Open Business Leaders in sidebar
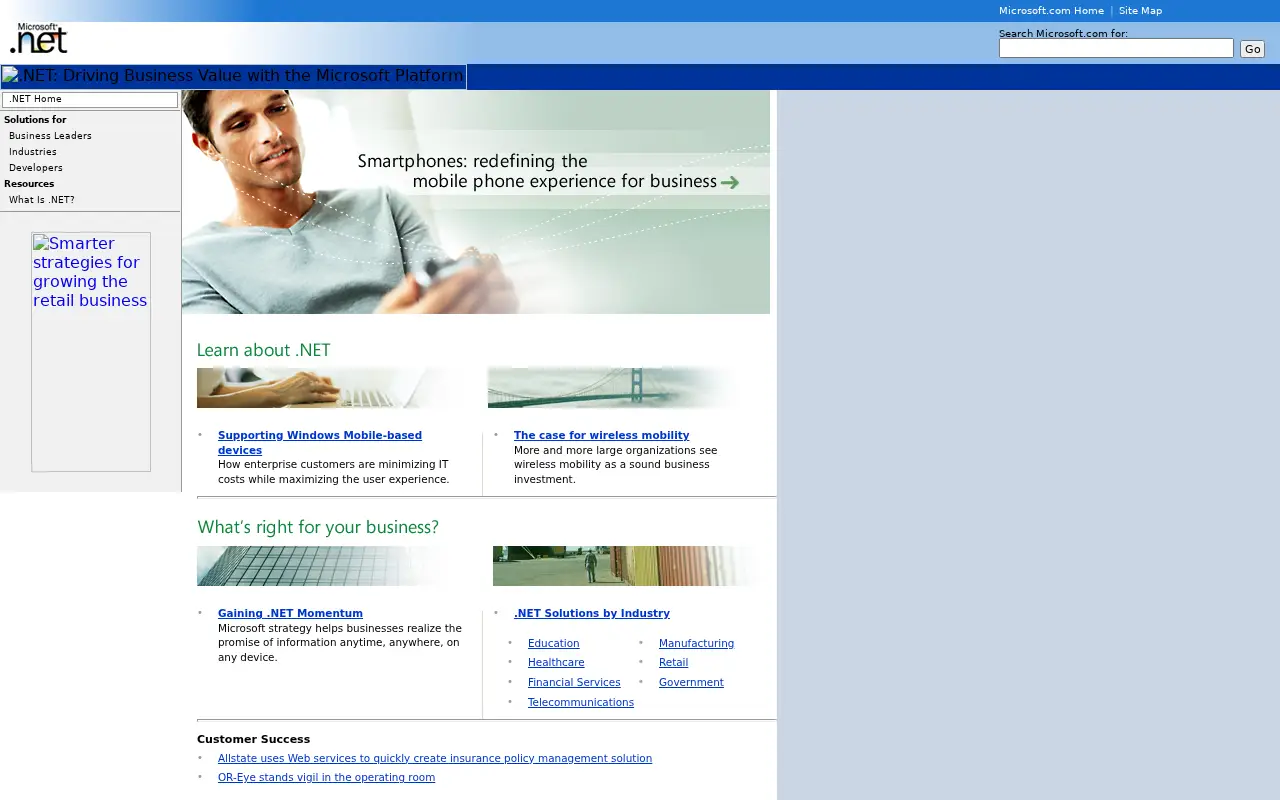The image size is (1280, 800). click(x=50, y=136)
